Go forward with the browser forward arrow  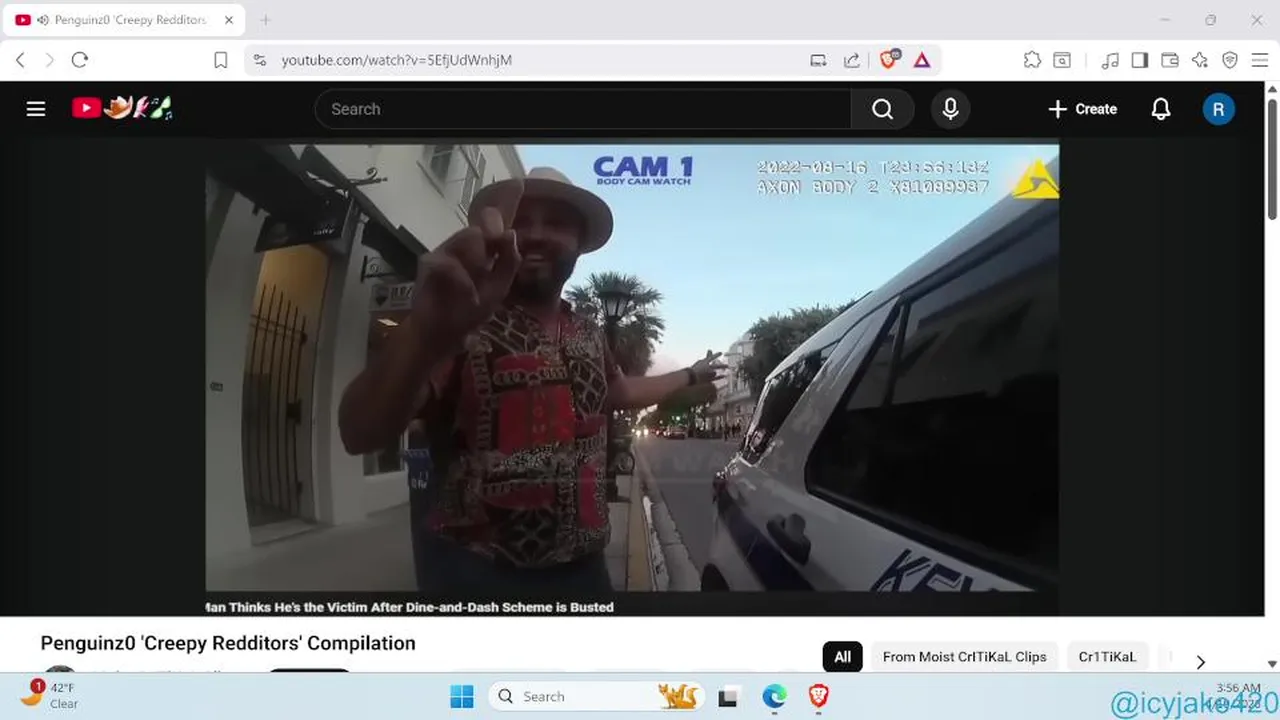(49, 60)
